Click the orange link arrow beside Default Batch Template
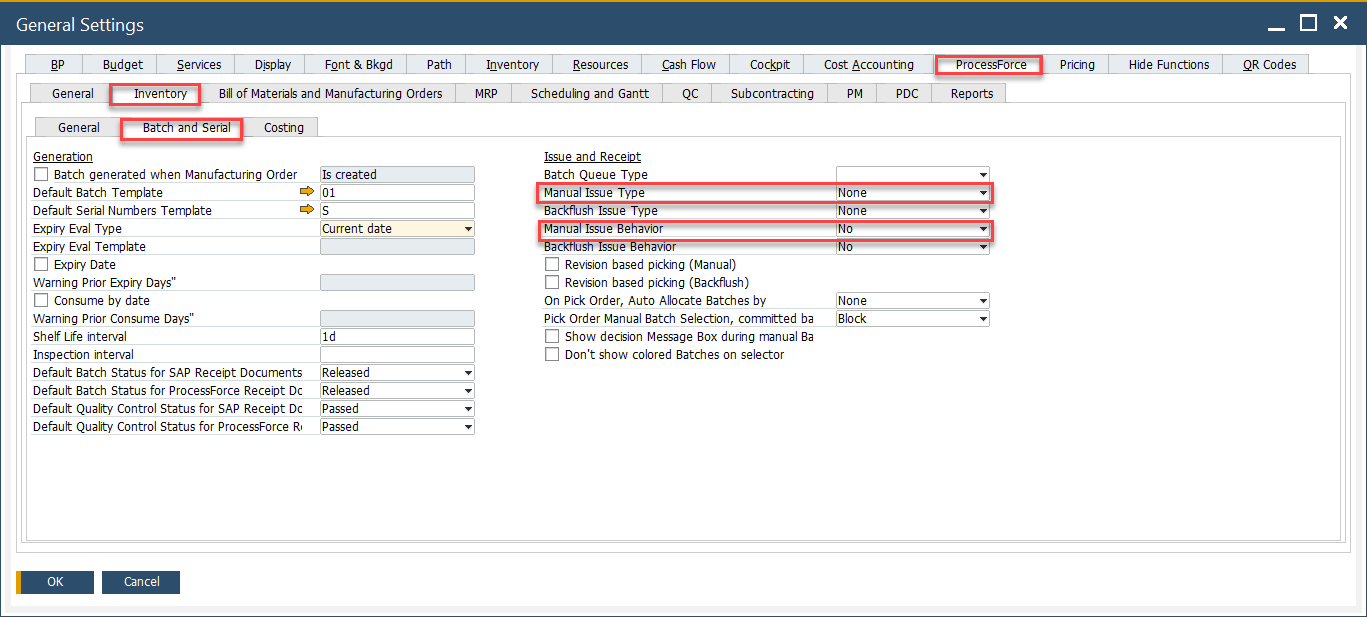This screenshot has height=617, width=1367. point(308,191)
